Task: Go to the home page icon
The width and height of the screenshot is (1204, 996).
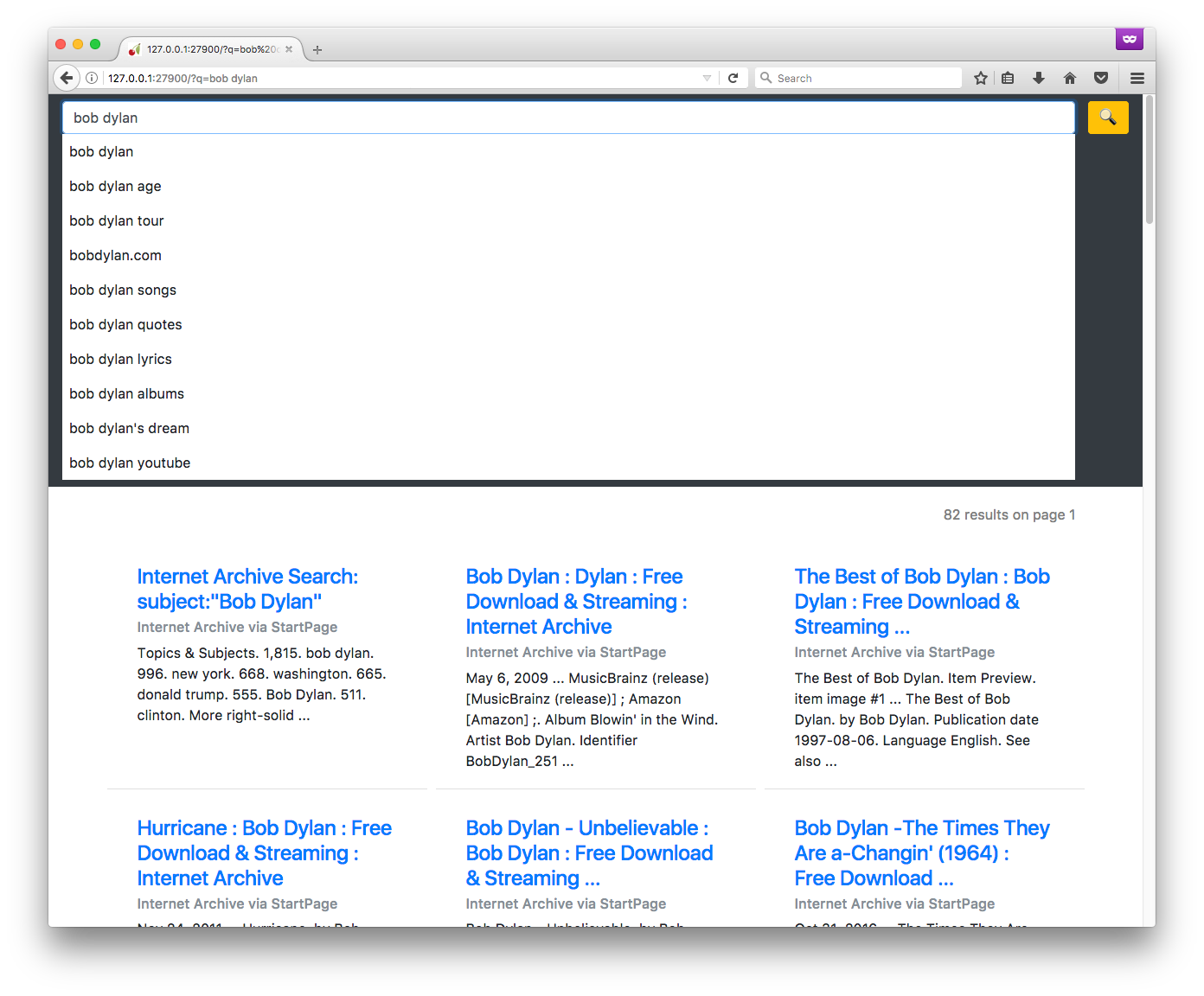Action: point(1070,78)
